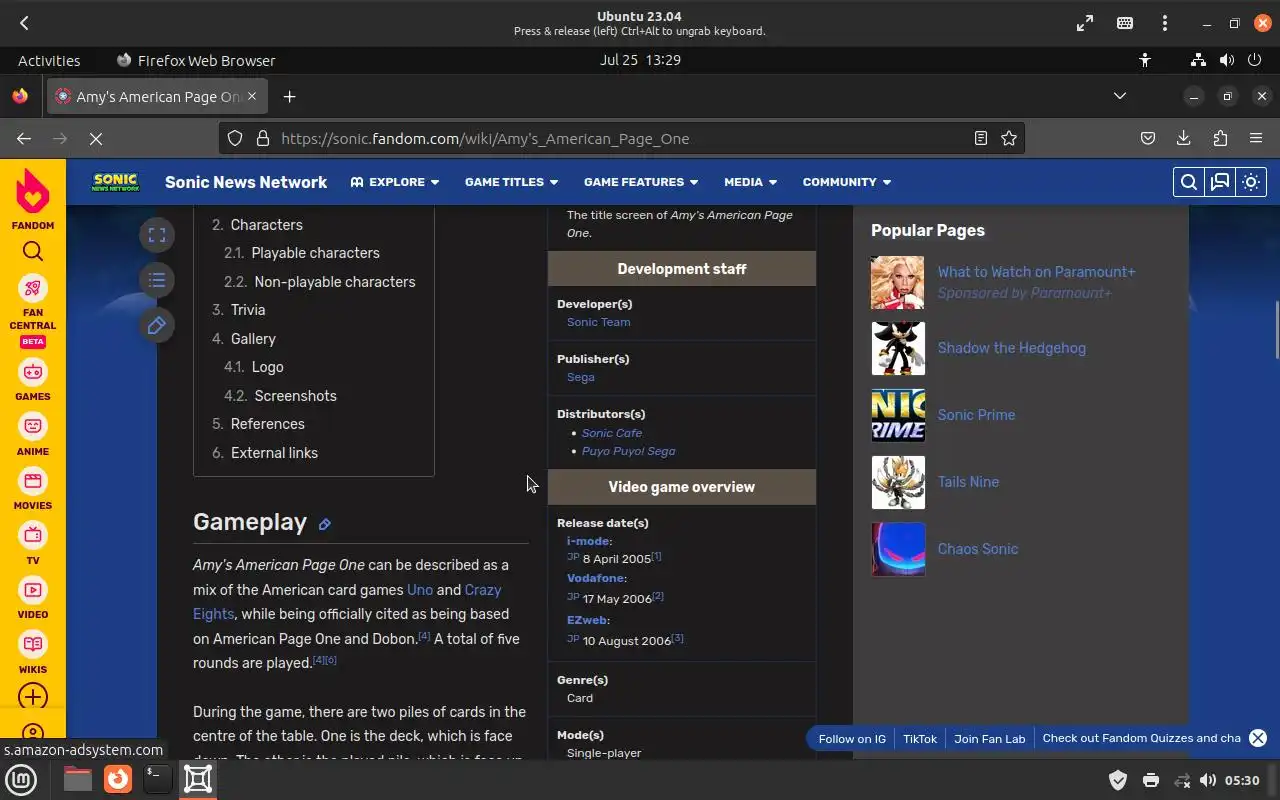Open Fan Central rocket icon
This screenshot has height=800, width=1280.
pyautogui.click(x=33, y=288)
